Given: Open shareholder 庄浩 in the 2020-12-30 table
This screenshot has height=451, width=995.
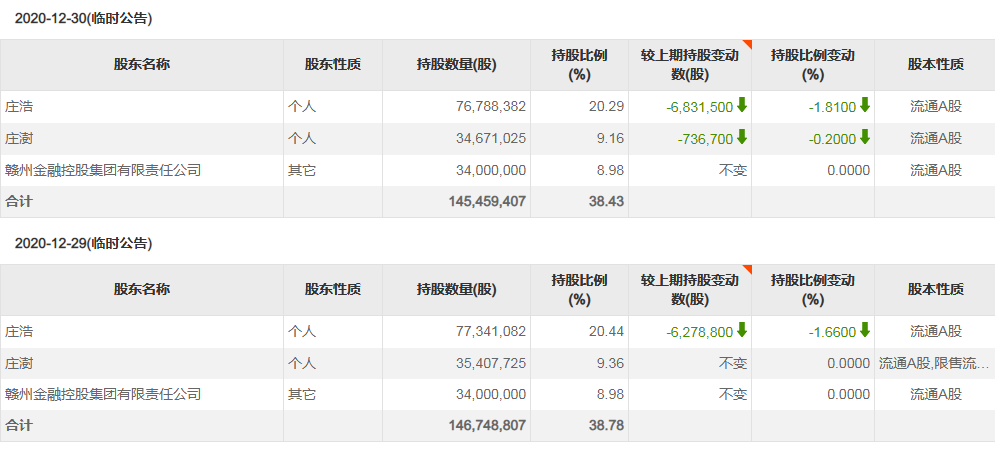Looking at the screenshot, I should tap(20, 106).
